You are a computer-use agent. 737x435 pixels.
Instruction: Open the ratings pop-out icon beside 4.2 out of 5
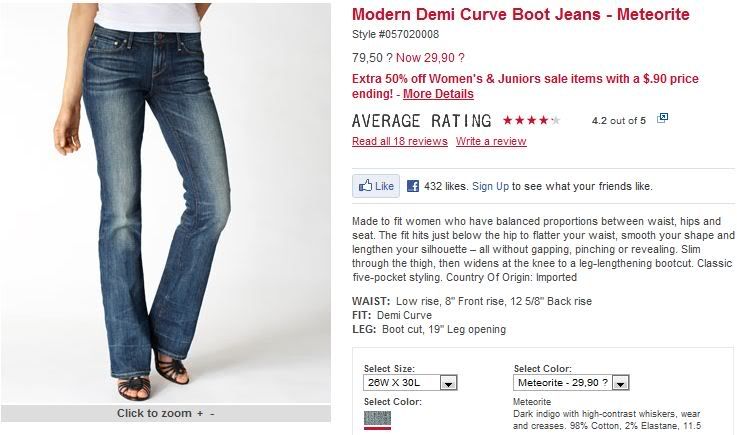pyautogui.click(x=662, y=118)
